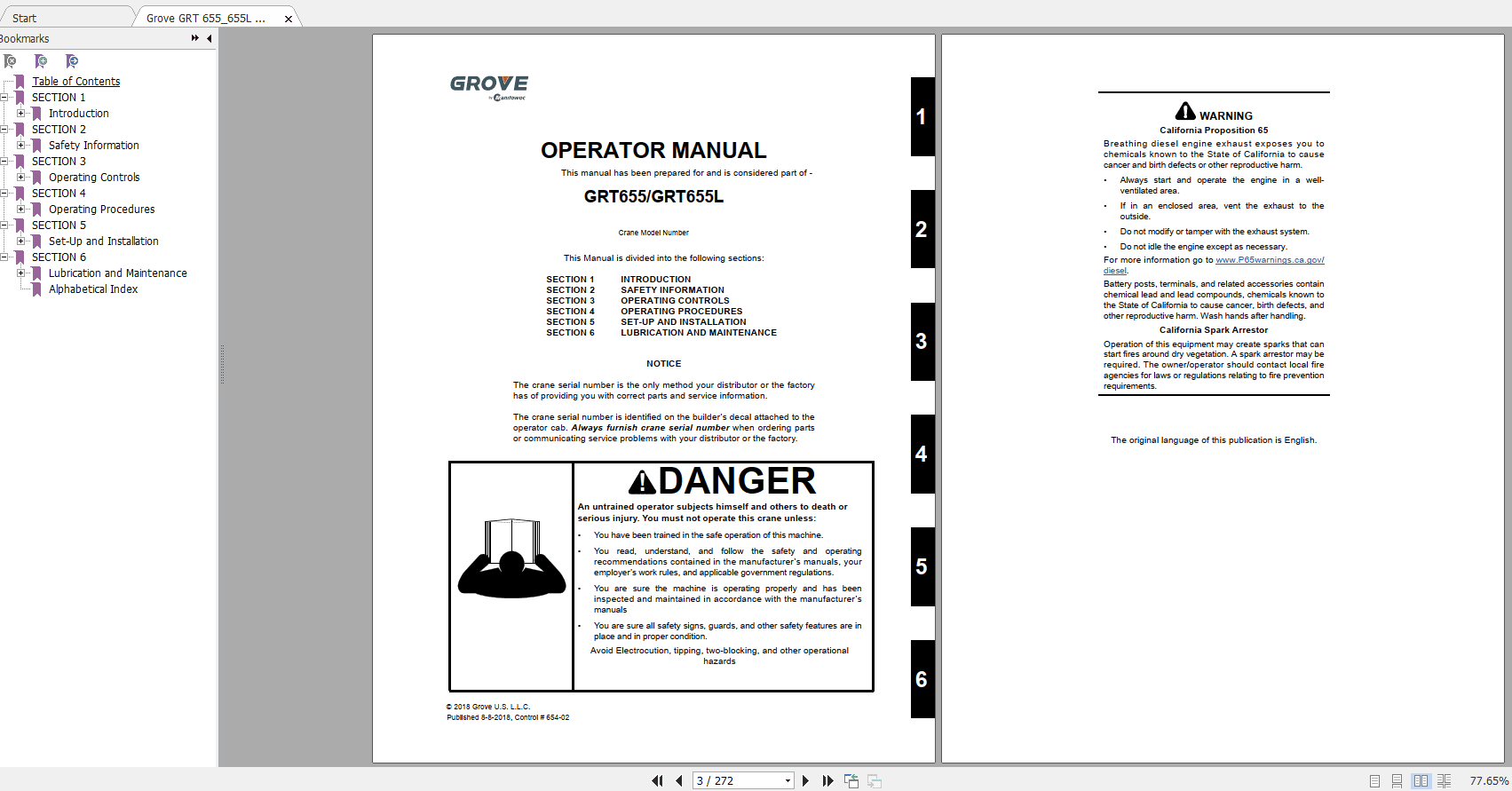Click the section 3 thumb tab on page edge

pos(922,342)
